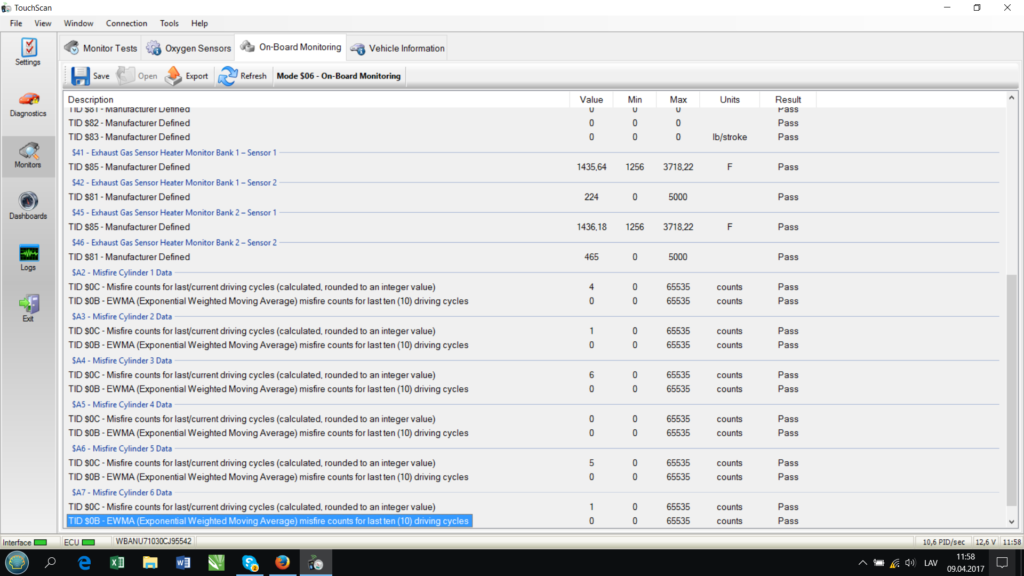
Task: Click scrollbar up arrow in results list
Action: (1012, 98)
